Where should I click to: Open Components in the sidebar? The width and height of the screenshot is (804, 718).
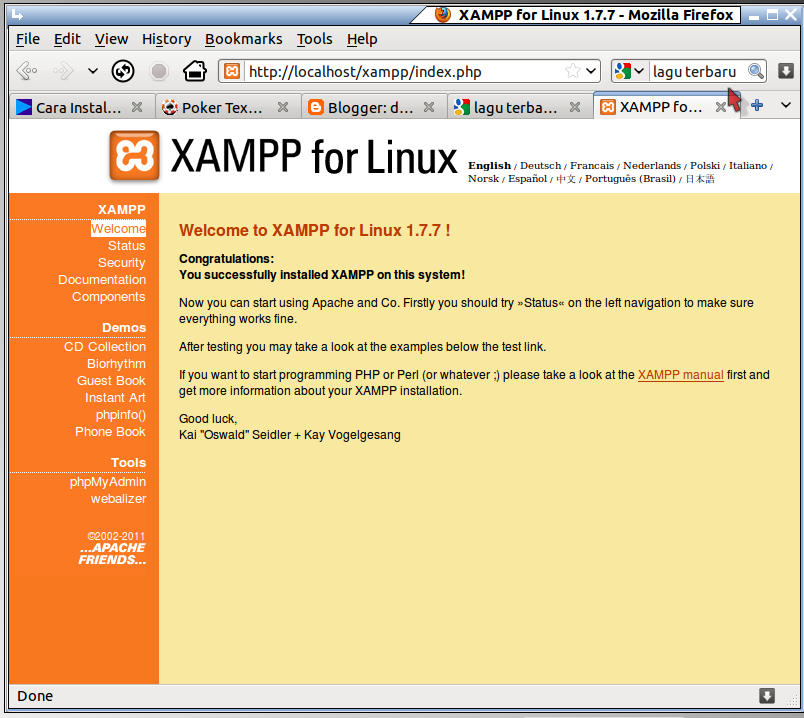(x=109, y=296)
